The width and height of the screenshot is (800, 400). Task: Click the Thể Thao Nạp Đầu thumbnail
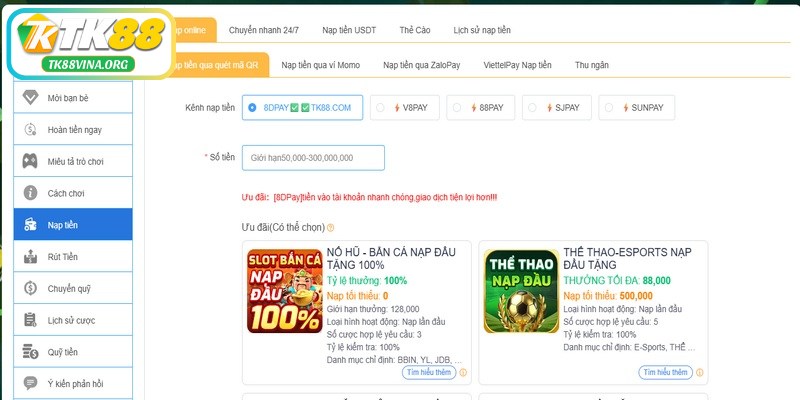pos(521,291)
